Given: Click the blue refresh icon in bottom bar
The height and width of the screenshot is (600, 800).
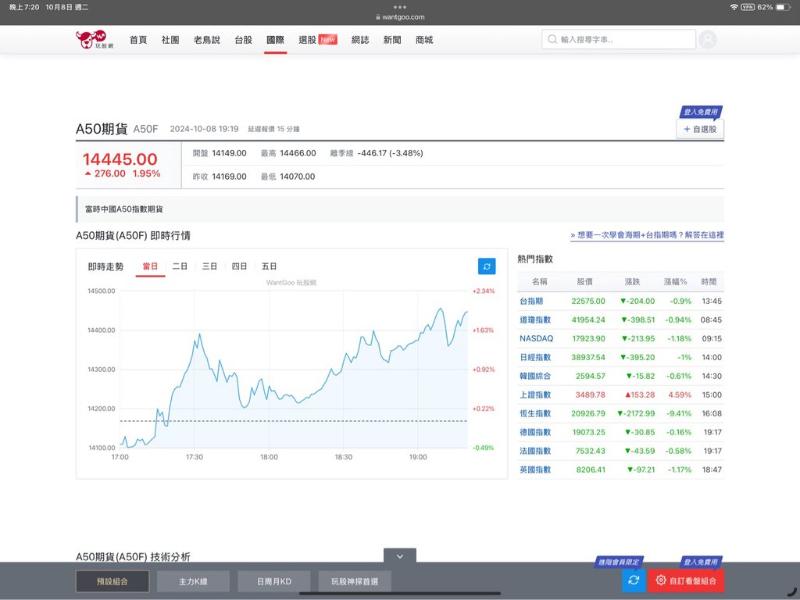Looking at the screenshot, I should [633, 580].
